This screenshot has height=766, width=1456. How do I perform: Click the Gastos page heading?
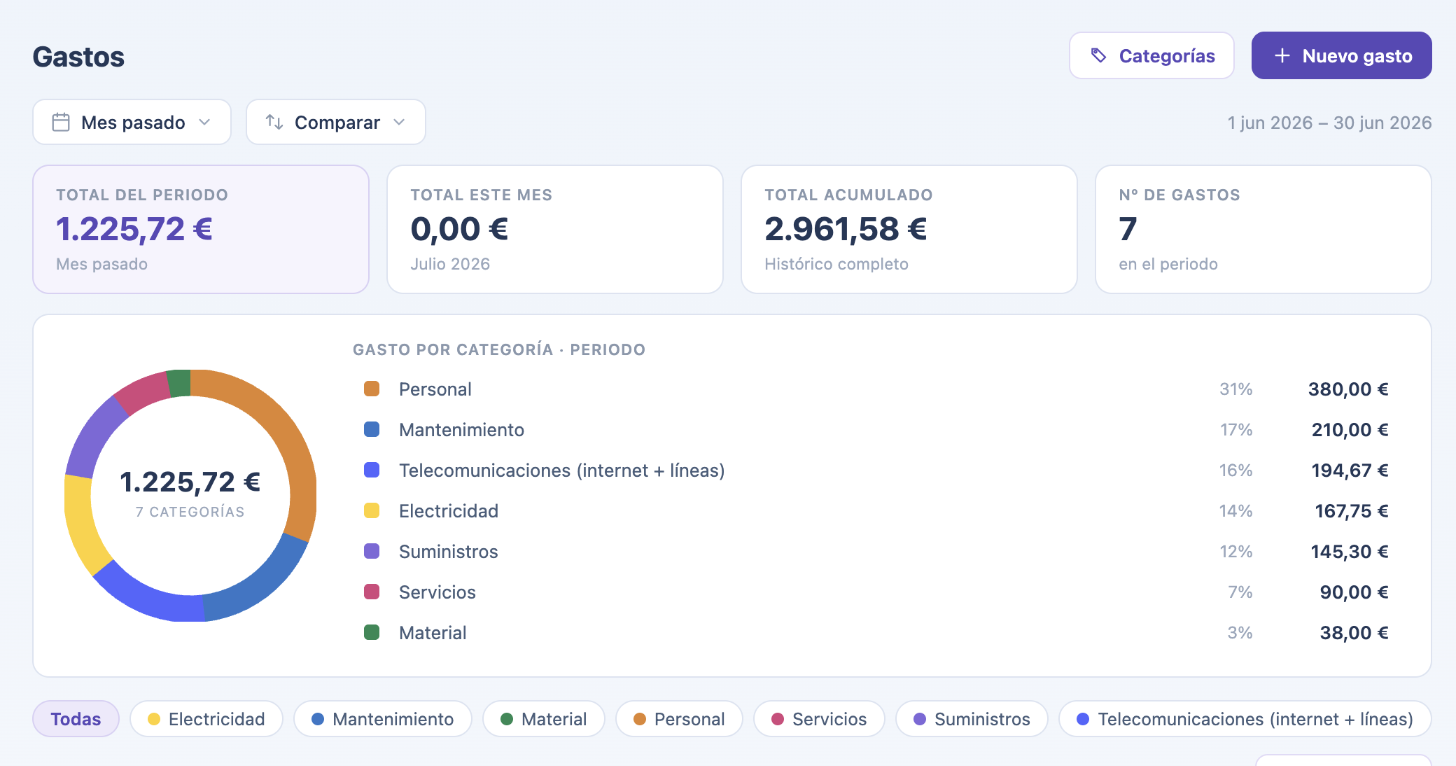(79, 56)
